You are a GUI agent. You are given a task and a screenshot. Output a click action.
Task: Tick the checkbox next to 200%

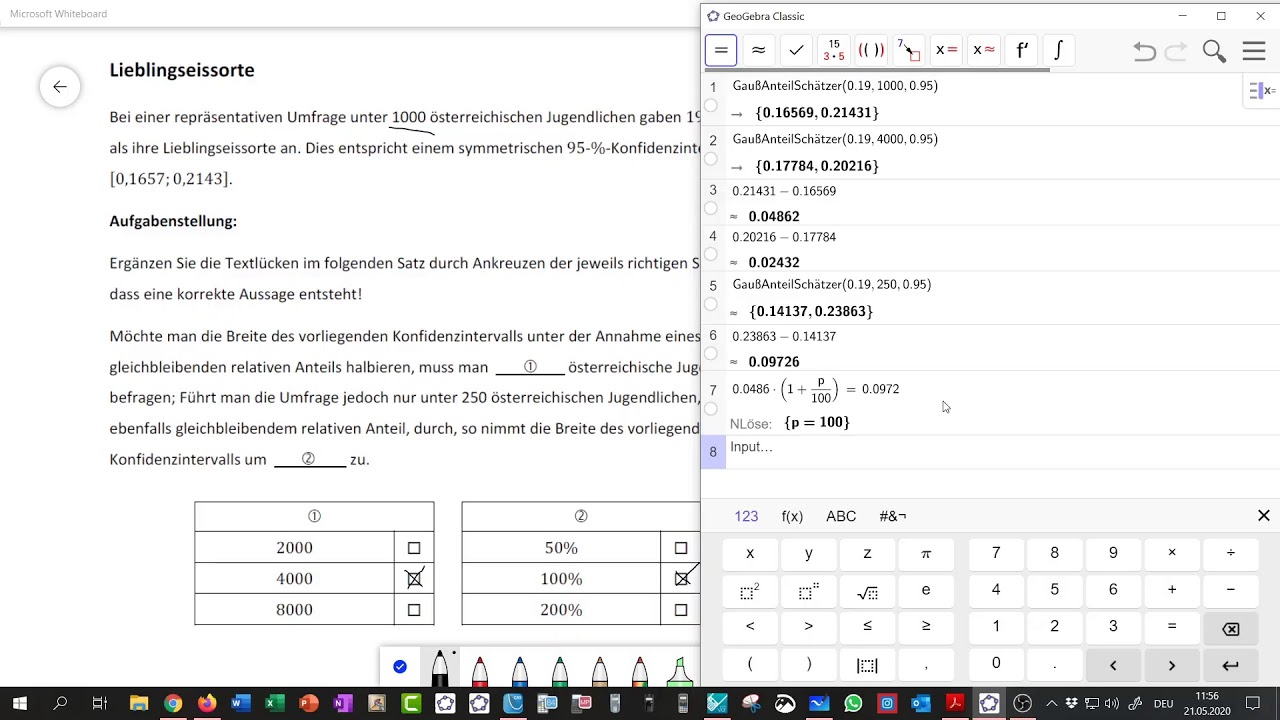(681, 610)
